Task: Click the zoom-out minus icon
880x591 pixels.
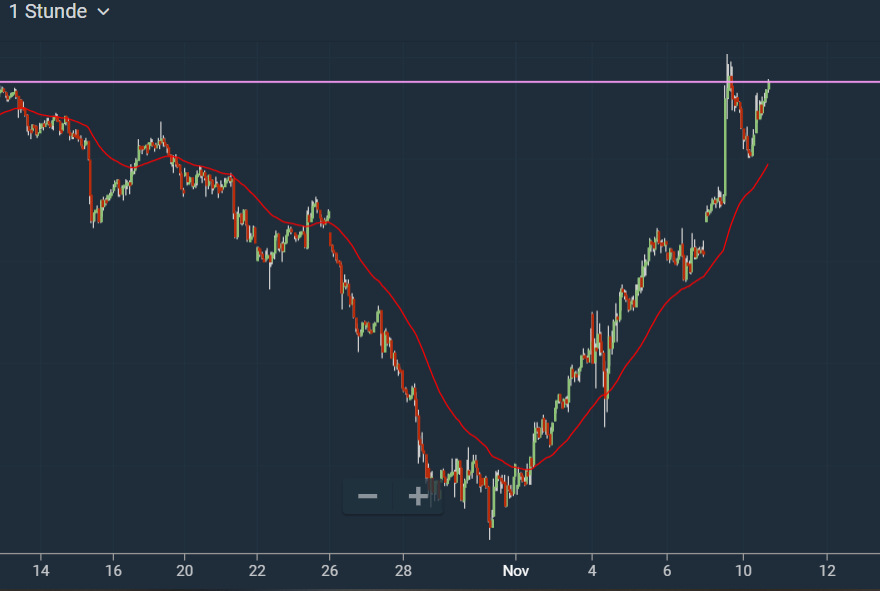Action: [368, 496]
